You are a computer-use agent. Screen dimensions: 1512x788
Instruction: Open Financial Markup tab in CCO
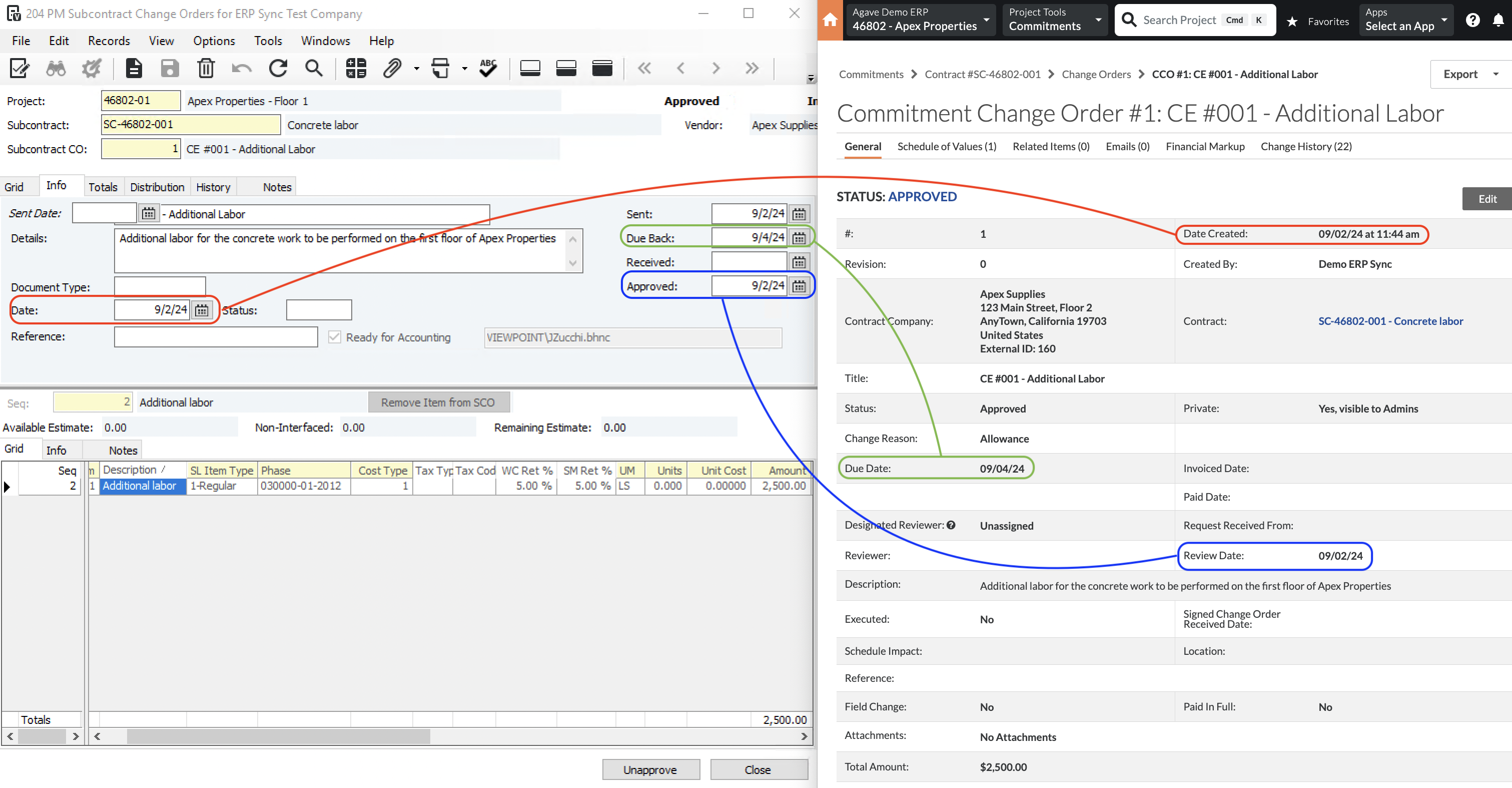point(1205,146)
